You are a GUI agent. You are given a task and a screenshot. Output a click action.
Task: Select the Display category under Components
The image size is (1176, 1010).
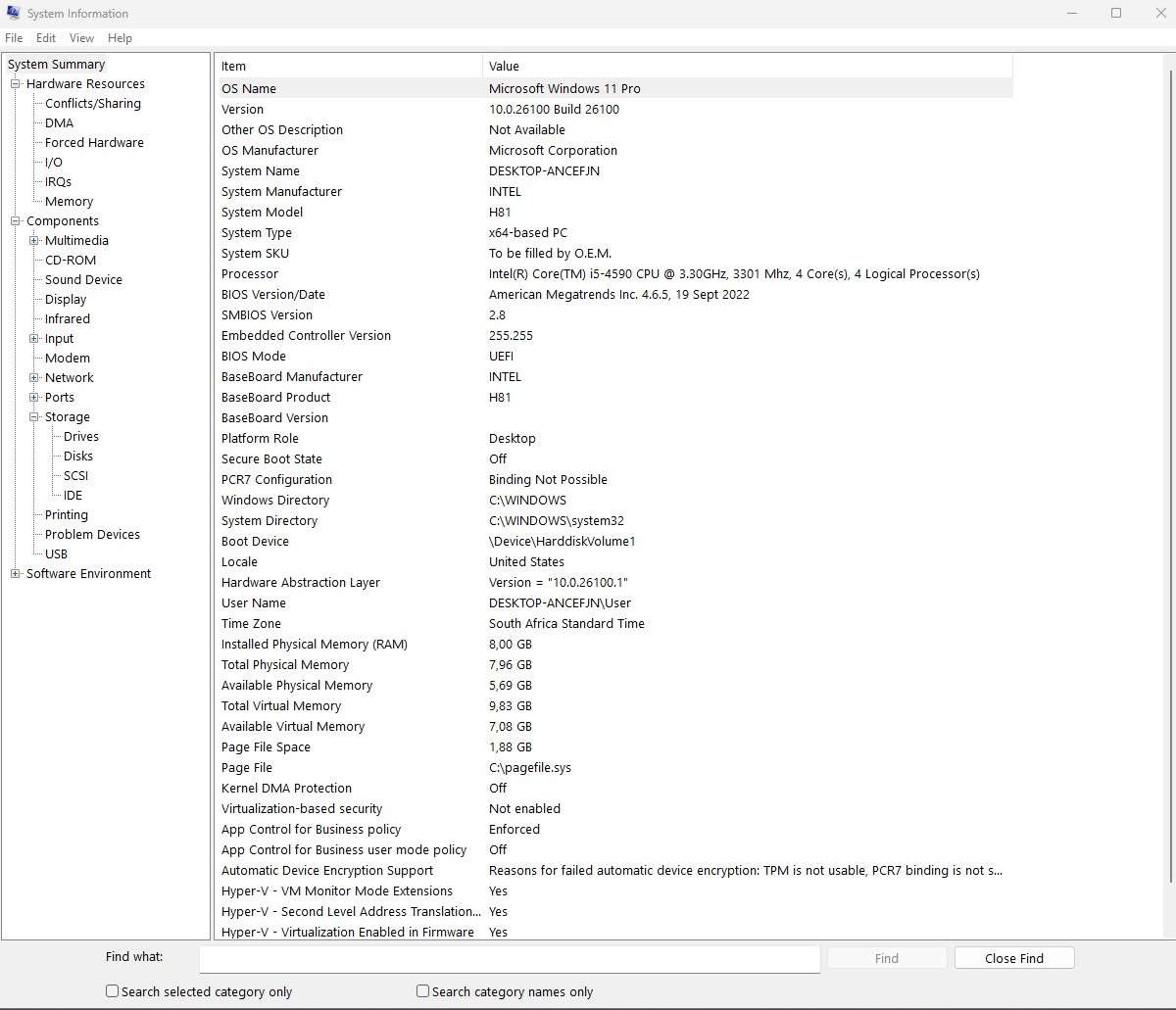tap(64, 299)
